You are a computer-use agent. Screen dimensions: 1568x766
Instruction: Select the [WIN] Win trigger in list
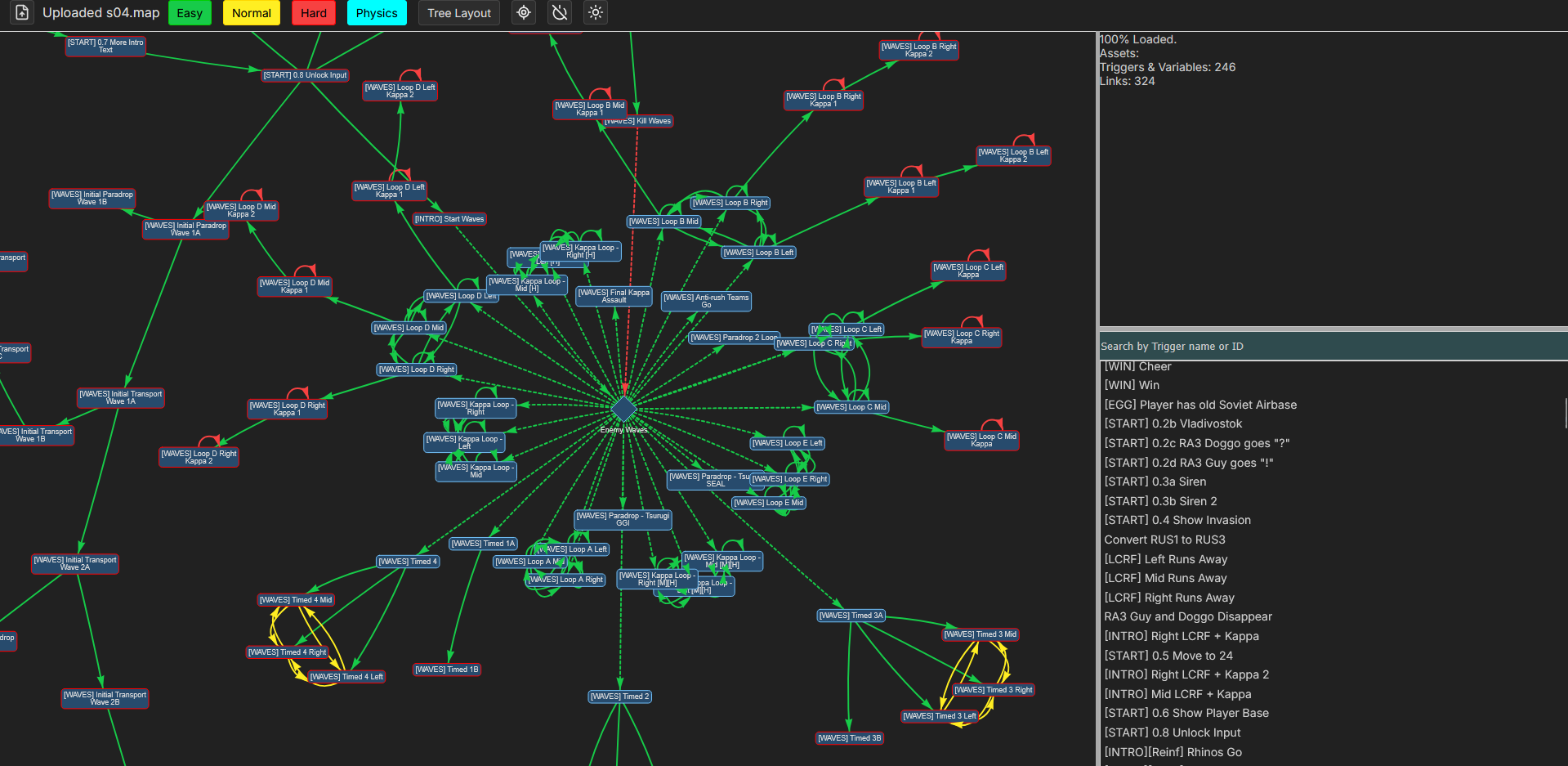[1132, 385]
